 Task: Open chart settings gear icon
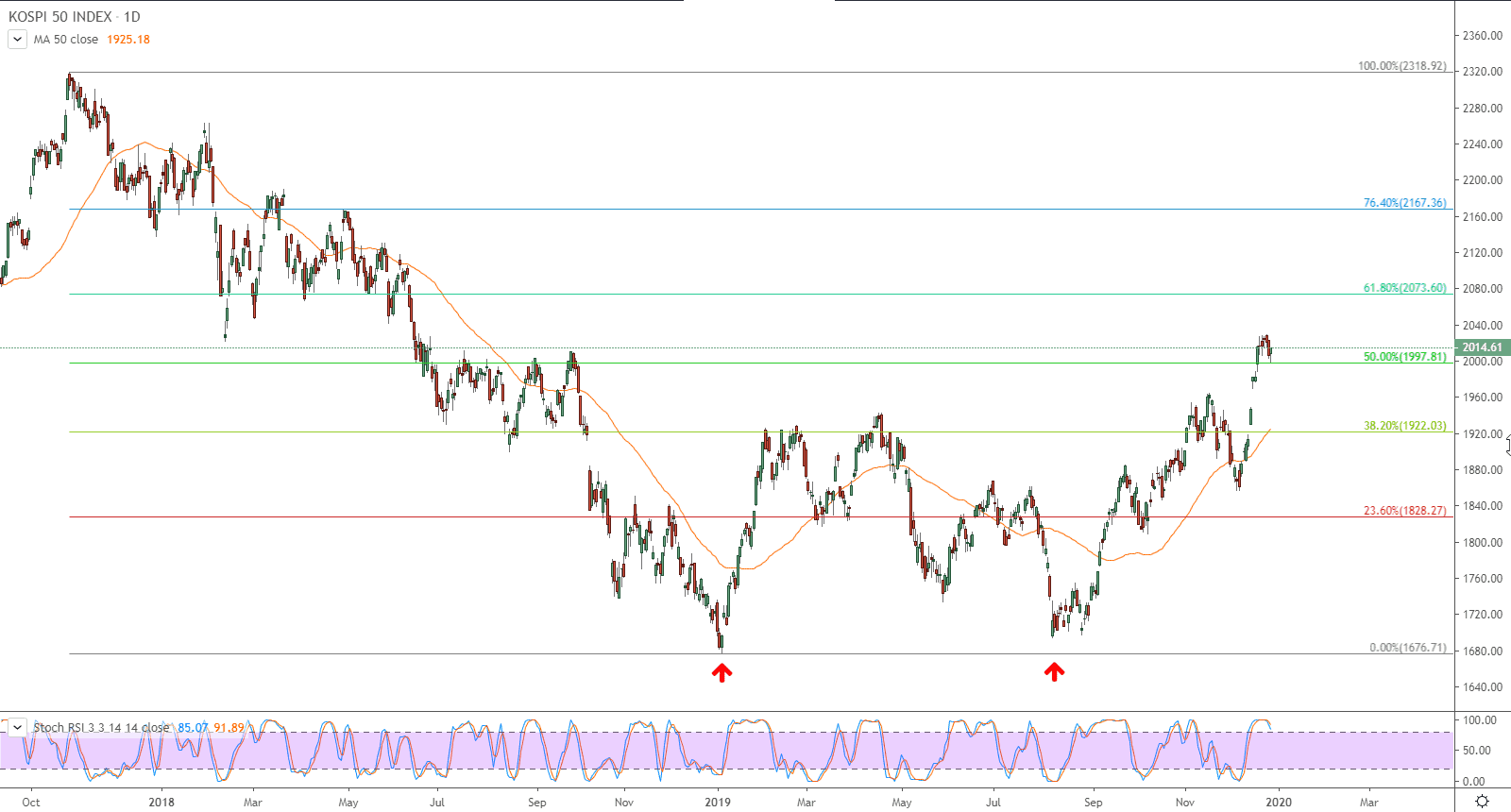(1482, 802)
